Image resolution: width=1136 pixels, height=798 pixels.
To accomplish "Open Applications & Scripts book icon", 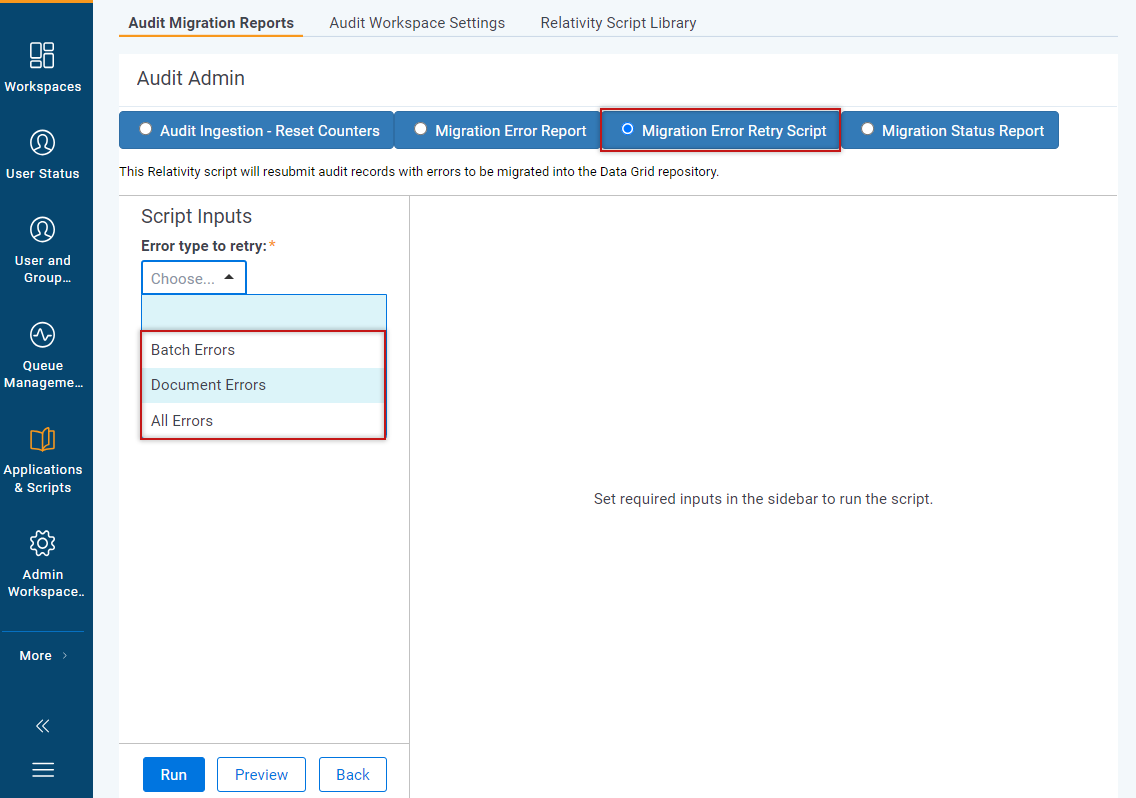I will tap(42, 439).
